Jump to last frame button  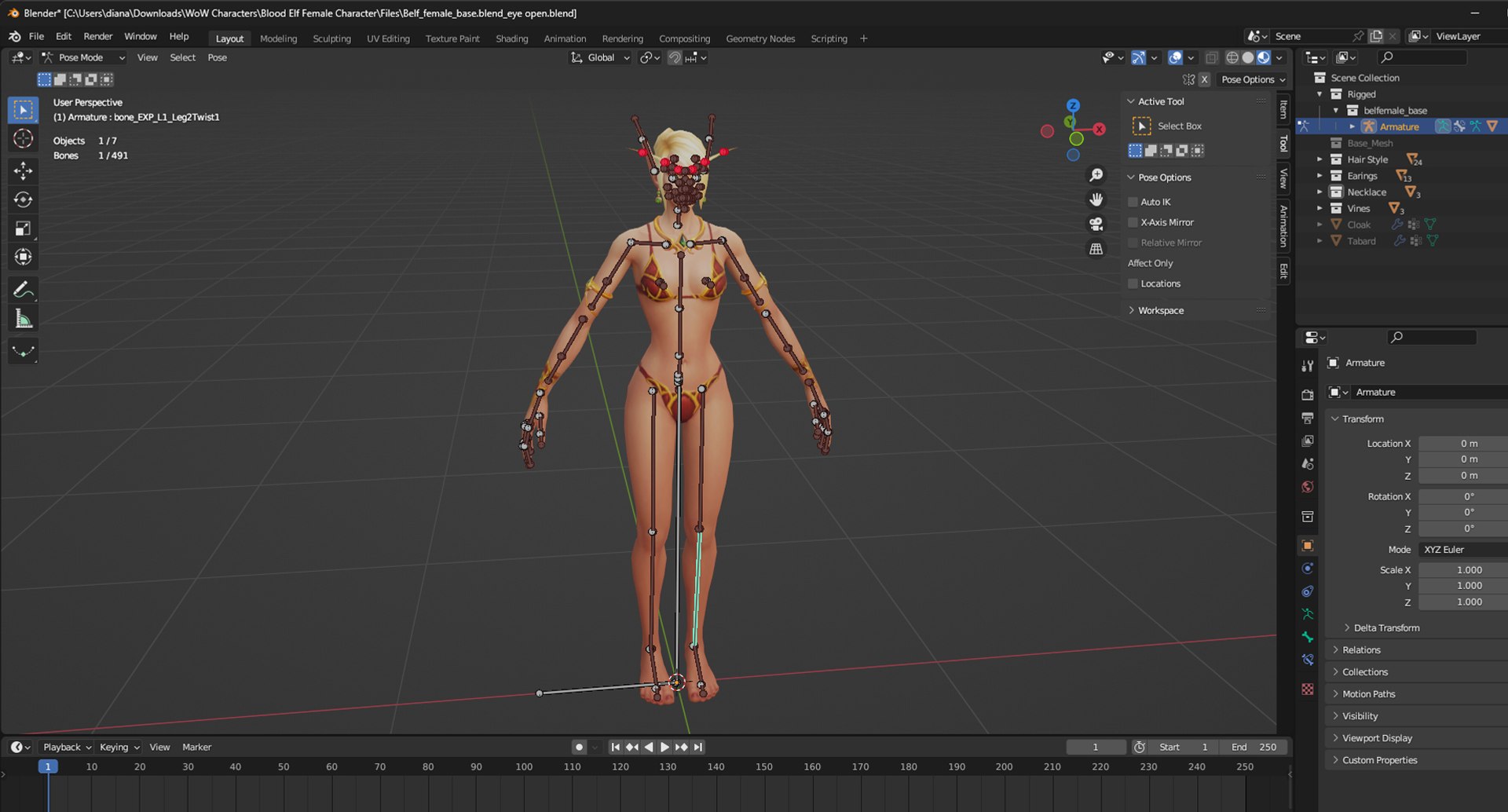click(697, 747)
